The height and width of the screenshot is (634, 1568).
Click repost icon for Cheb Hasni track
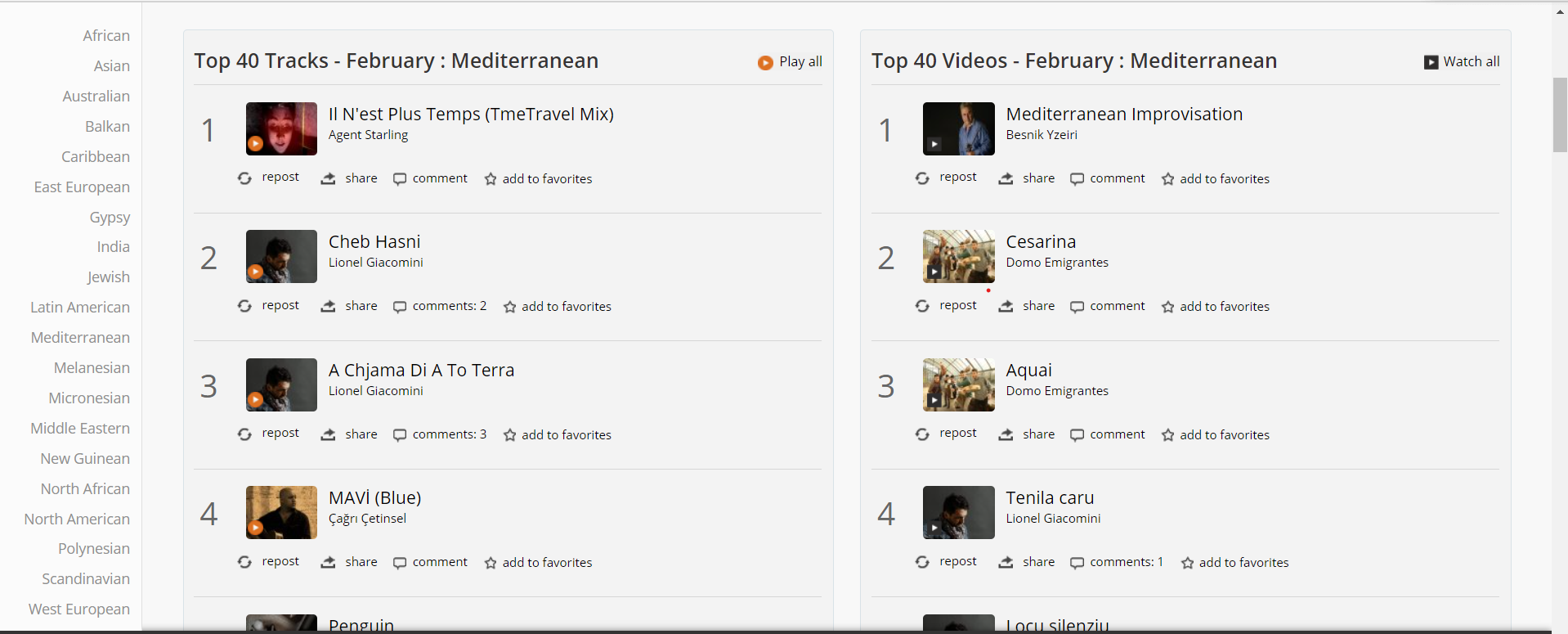pos(244,306)
